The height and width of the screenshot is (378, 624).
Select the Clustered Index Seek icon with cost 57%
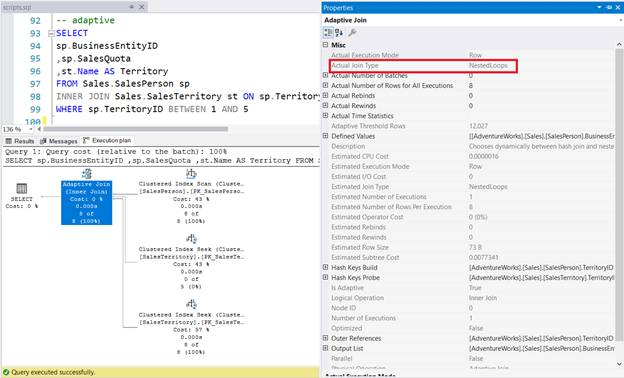[x=191, y=304]
